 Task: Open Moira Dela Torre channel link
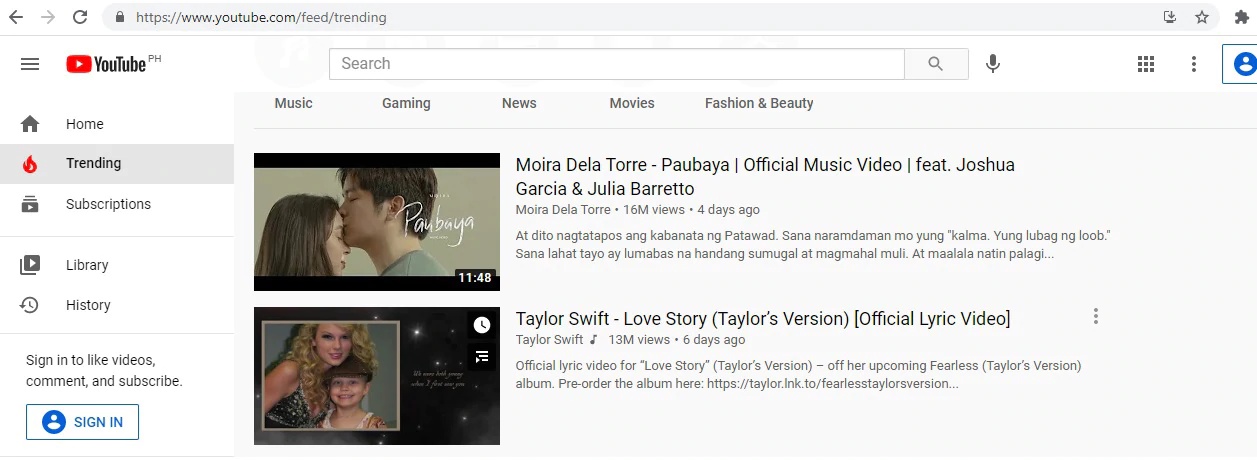click(x=562, y=210)
